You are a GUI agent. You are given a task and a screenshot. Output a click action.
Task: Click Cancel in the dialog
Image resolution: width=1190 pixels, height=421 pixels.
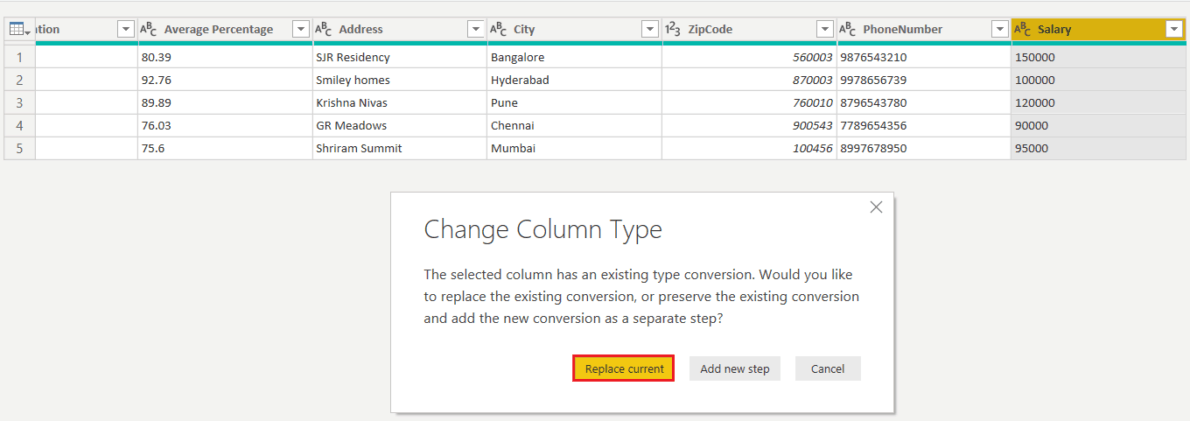pos(827,369)
